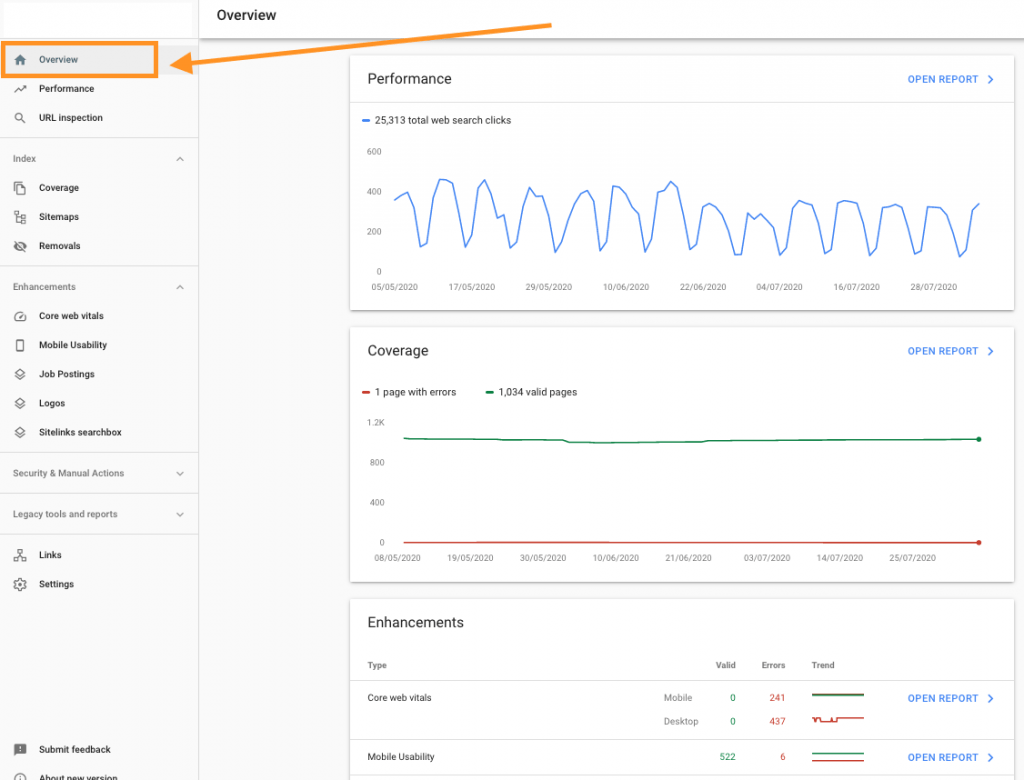Click the Job Postings enhancement icon
Image resolution: width=1024 pixels, height=780 pixels.
click(22, 374)
